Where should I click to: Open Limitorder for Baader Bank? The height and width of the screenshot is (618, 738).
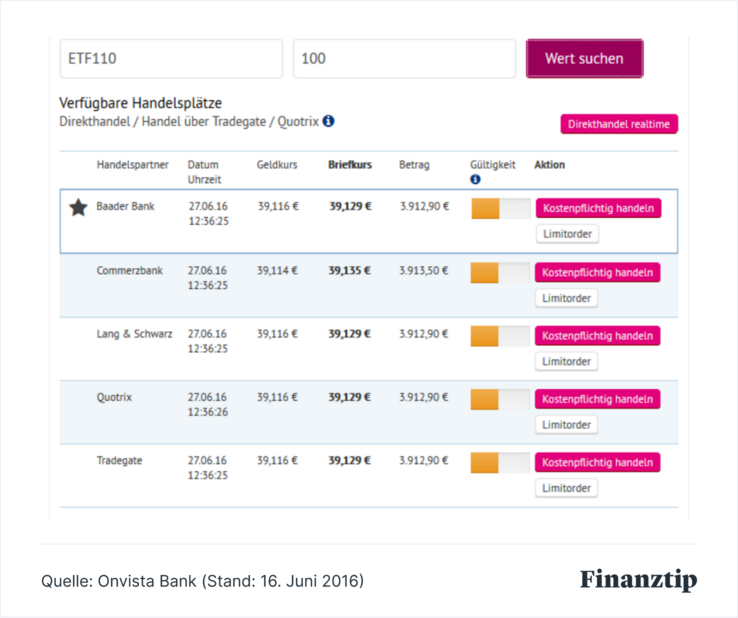tap(567, 234)
